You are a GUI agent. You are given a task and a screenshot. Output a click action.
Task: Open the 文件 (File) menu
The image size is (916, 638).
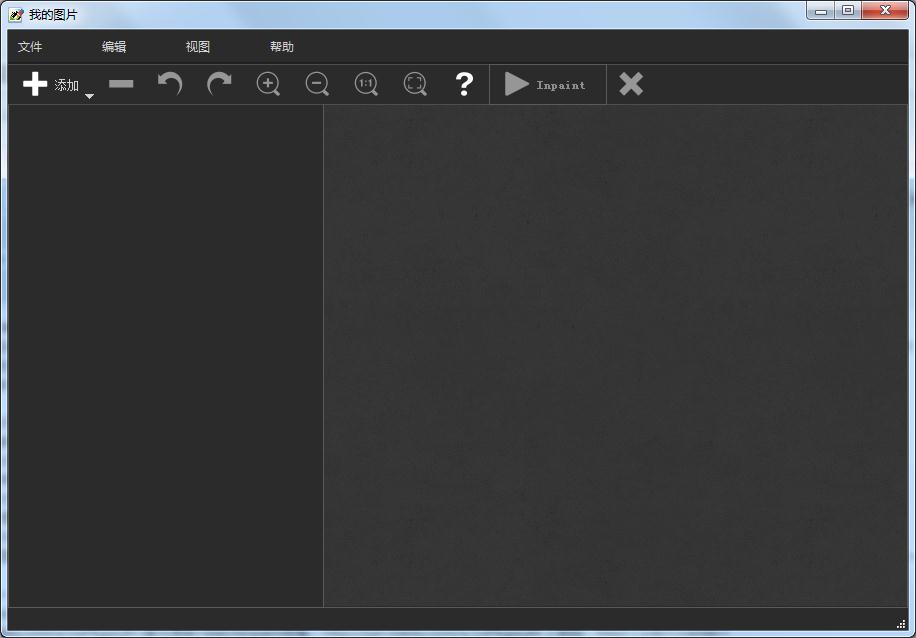pos(30,47)
